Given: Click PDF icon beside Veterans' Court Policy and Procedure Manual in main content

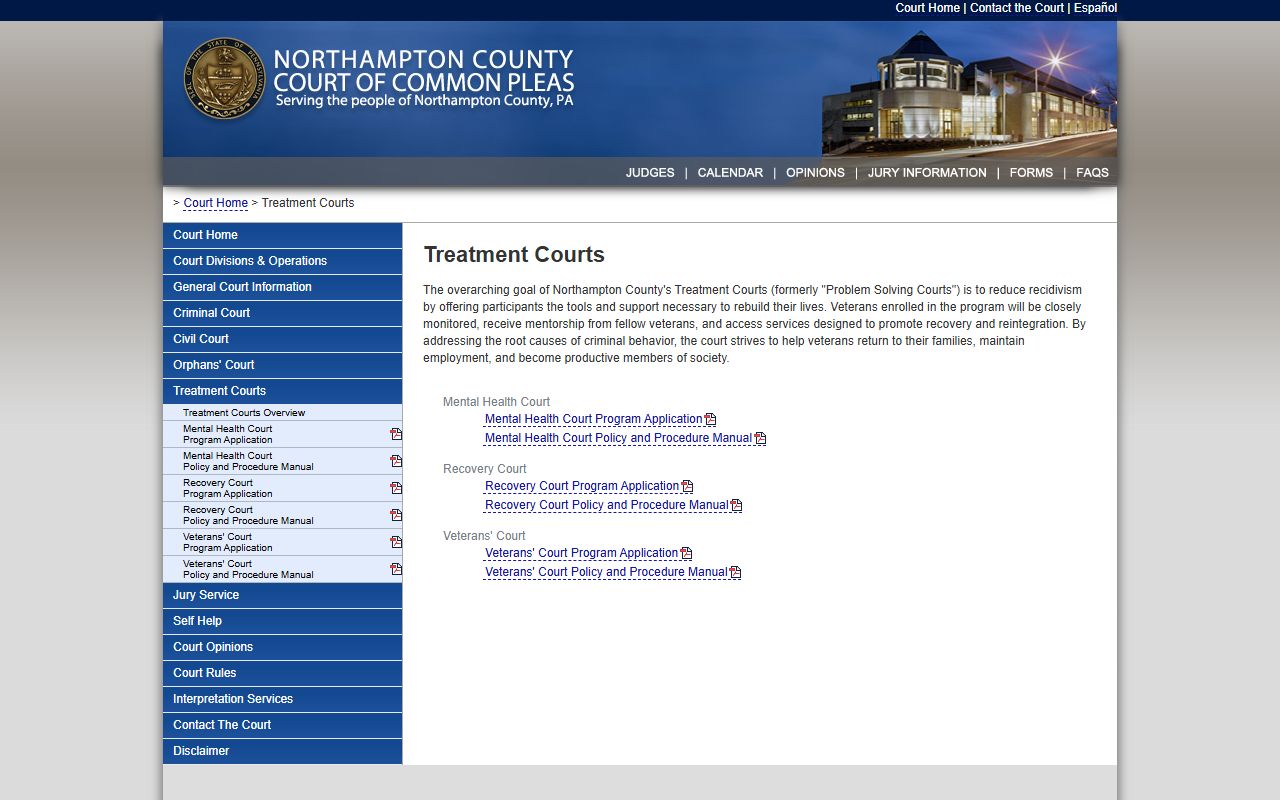Looking at the screenshot, I should [735, 573].
